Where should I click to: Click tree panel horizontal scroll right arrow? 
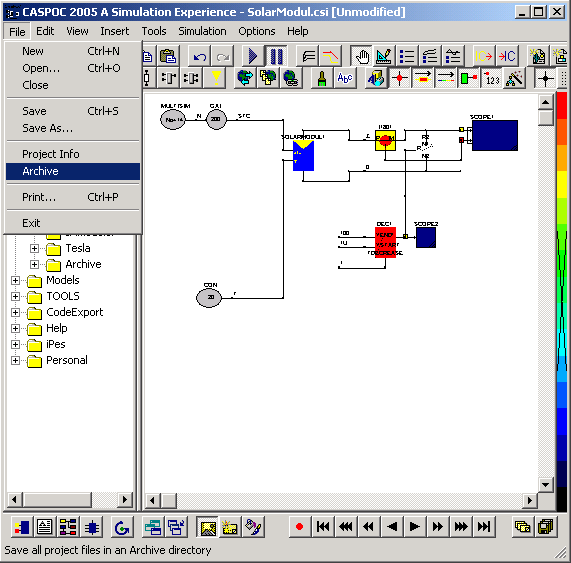click(x=125, y=499)
